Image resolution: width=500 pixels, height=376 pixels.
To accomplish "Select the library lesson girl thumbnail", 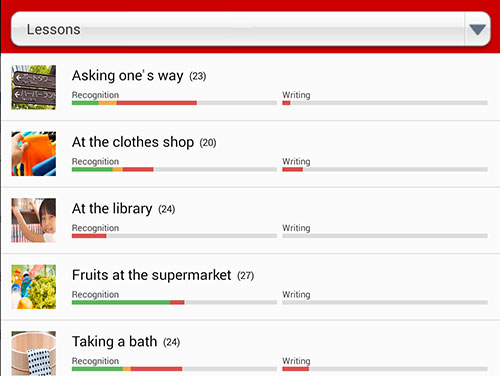I will point(34,220).
